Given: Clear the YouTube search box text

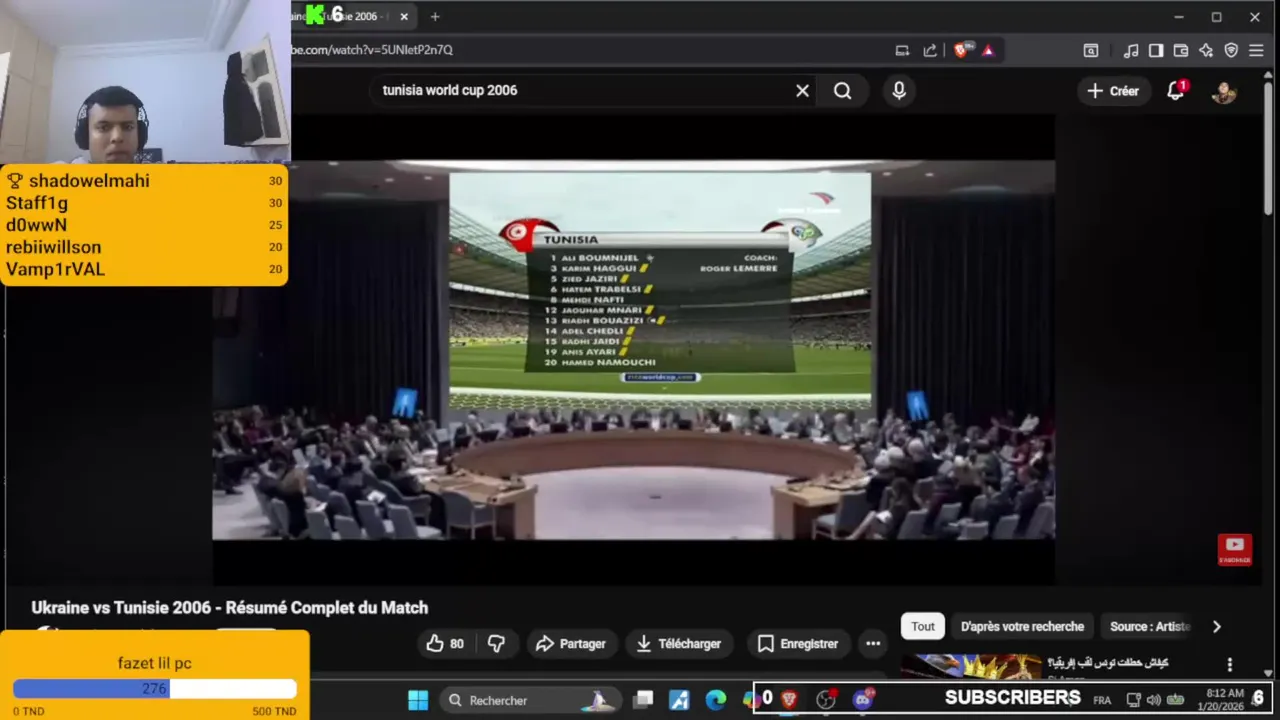Looking at the screenshot, I should [x=802, y=90].
